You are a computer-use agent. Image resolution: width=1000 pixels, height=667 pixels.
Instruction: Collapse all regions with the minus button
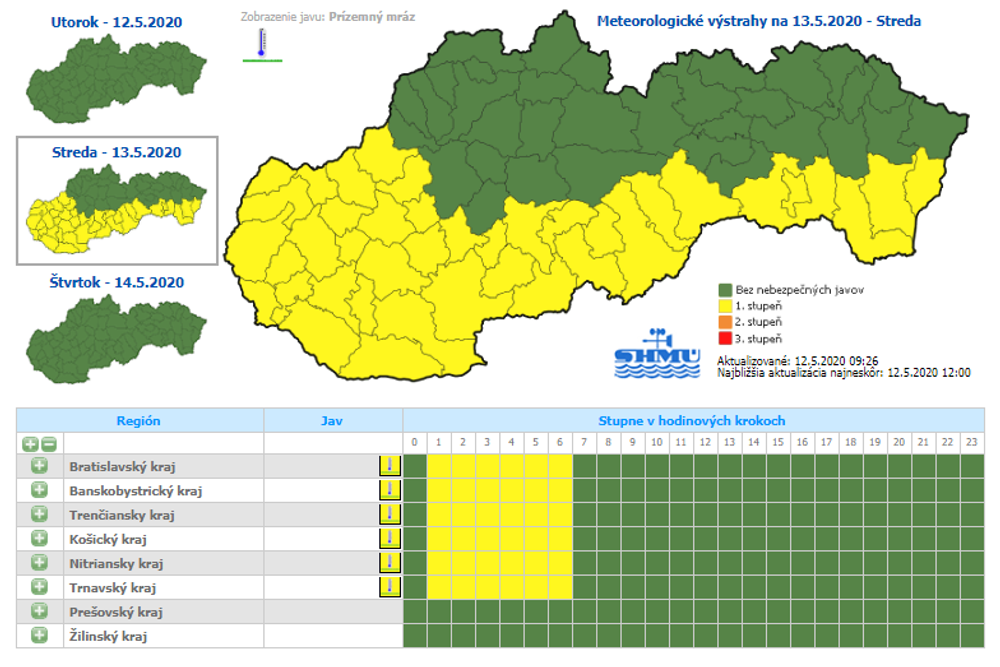[x=48, y=443]
